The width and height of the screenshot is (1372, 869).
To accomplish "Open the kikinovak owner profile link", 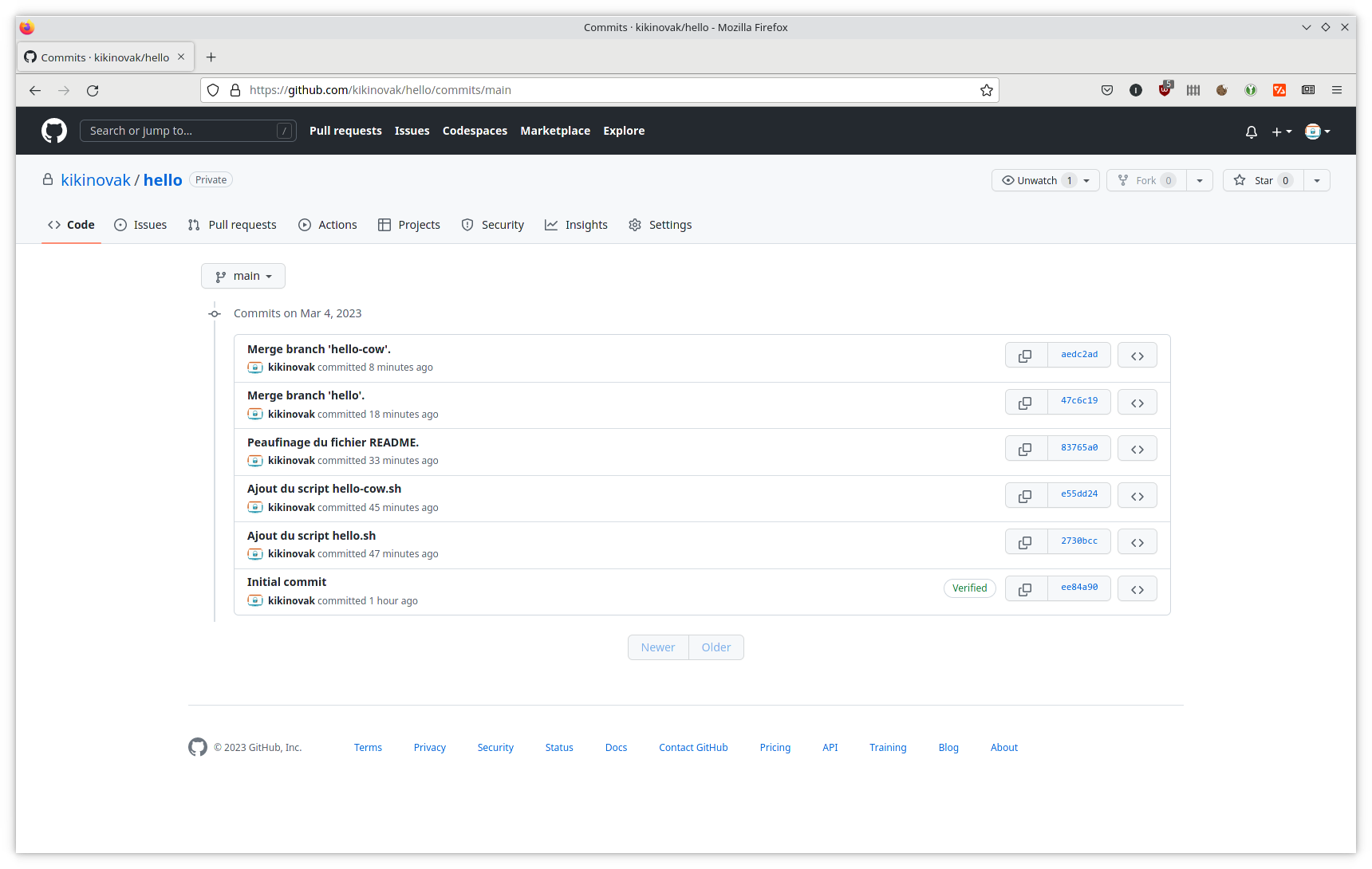I will [x=96, y=180].
